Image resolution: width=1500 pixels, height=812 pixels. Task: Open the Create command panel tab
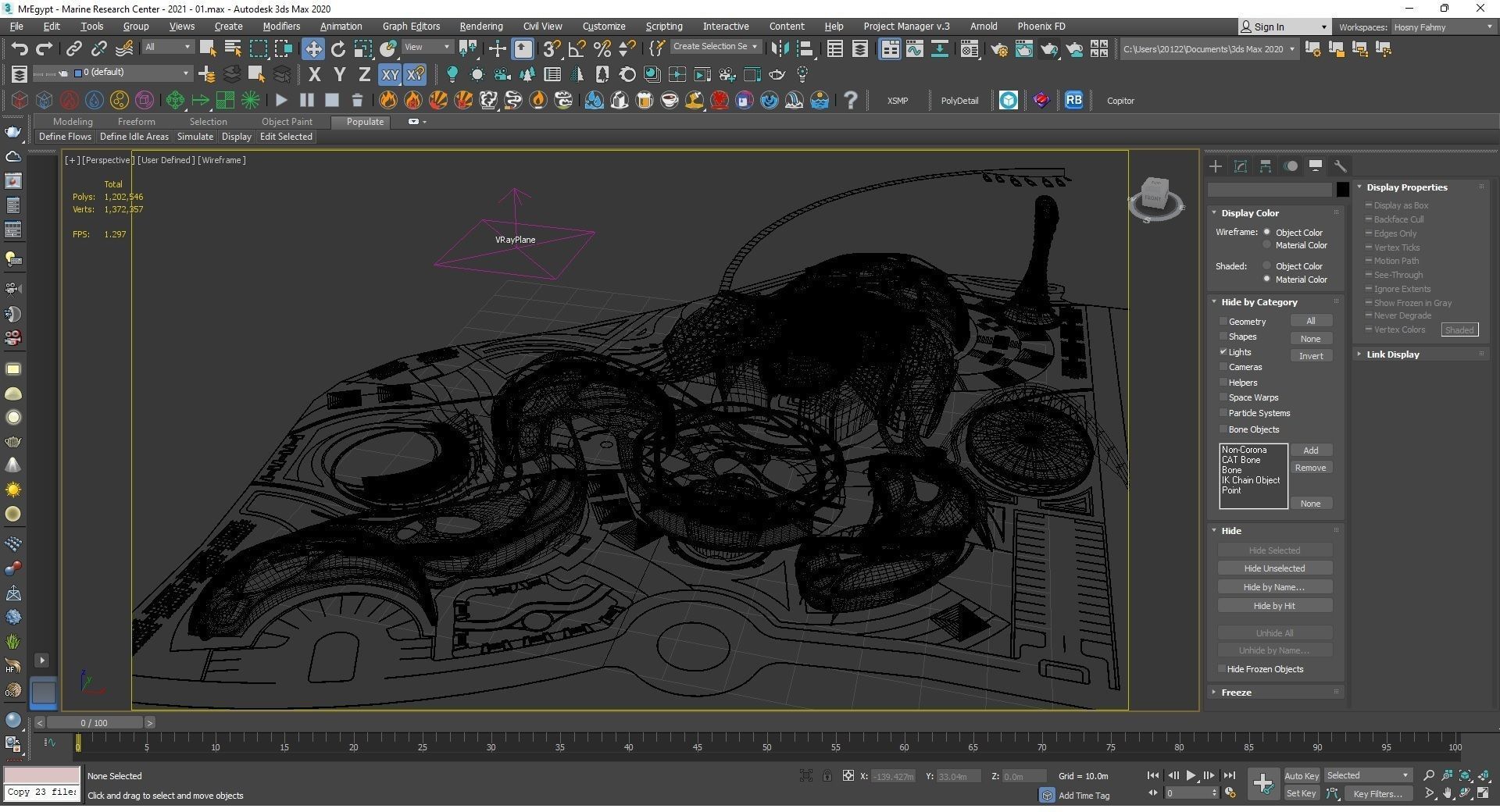click(x=1216, y=166)
